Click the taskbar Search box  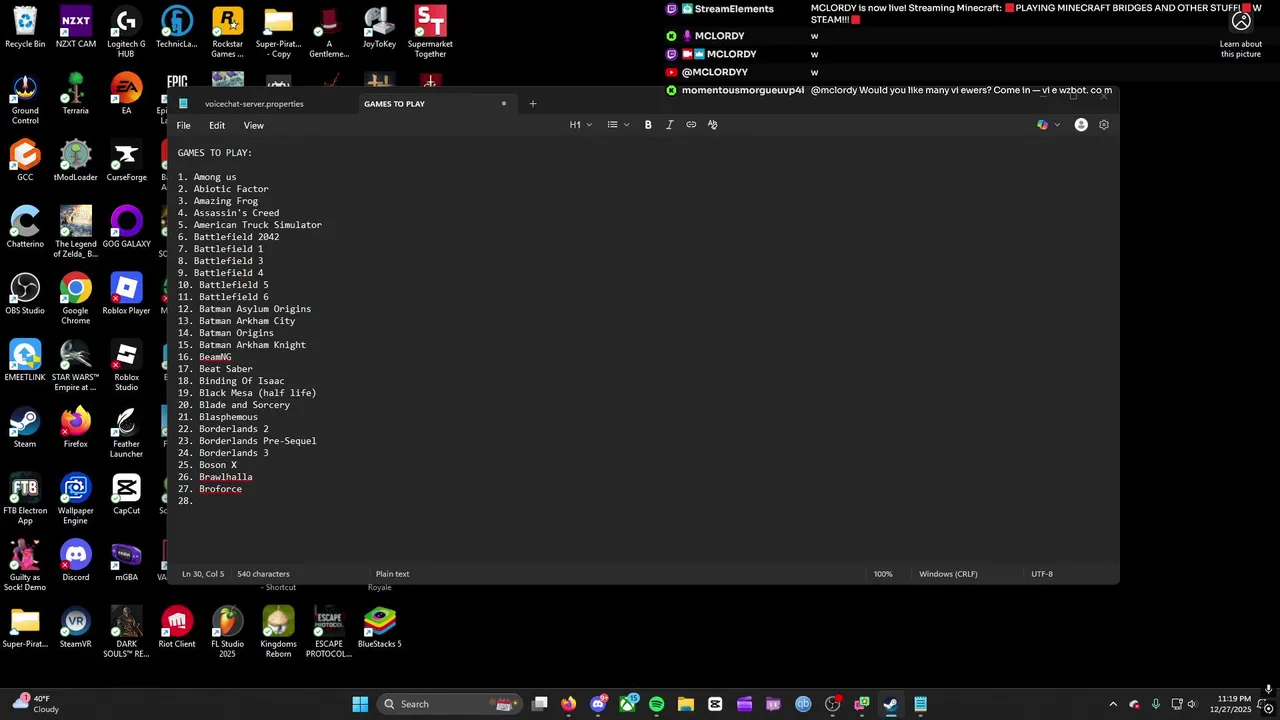pyautogui.click(x=448, y=704)
